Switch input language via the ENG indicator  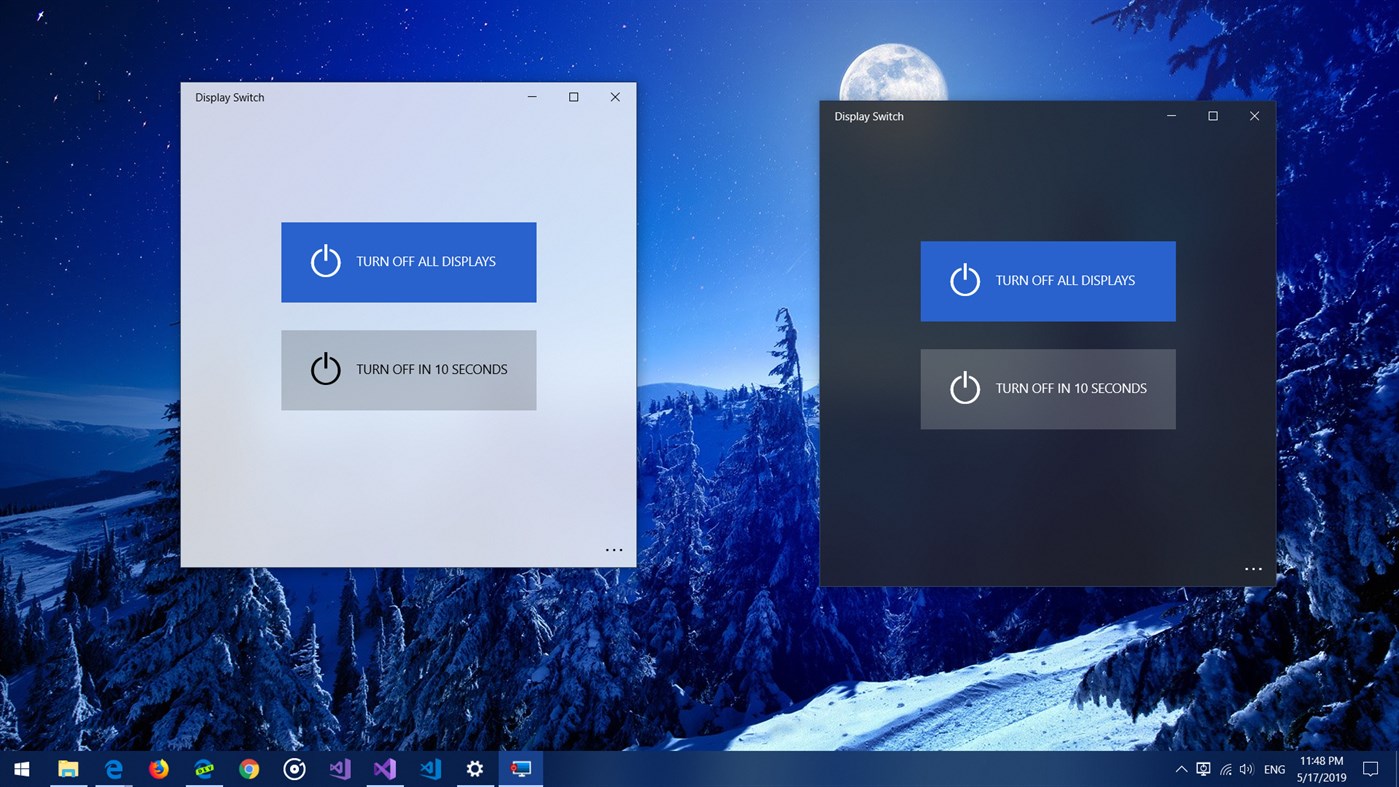point(1274,769)
